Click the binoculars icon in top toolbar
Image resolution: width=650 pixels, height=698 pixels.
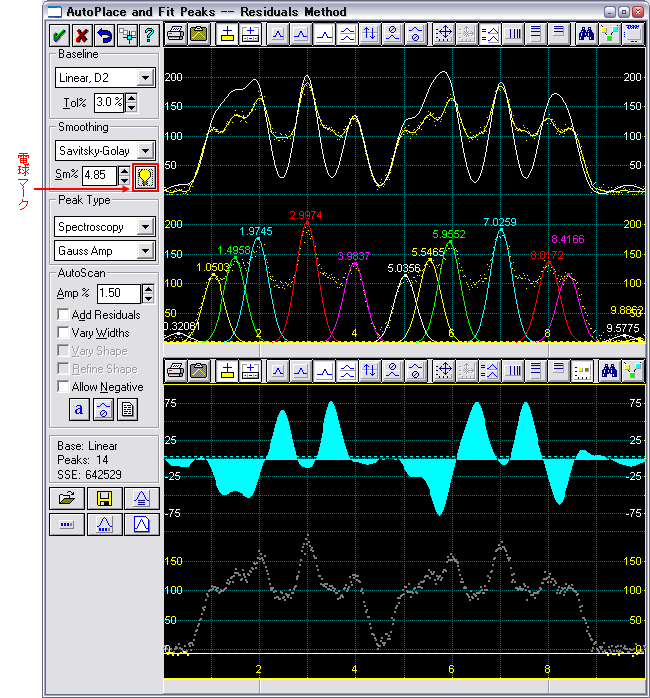587,34
